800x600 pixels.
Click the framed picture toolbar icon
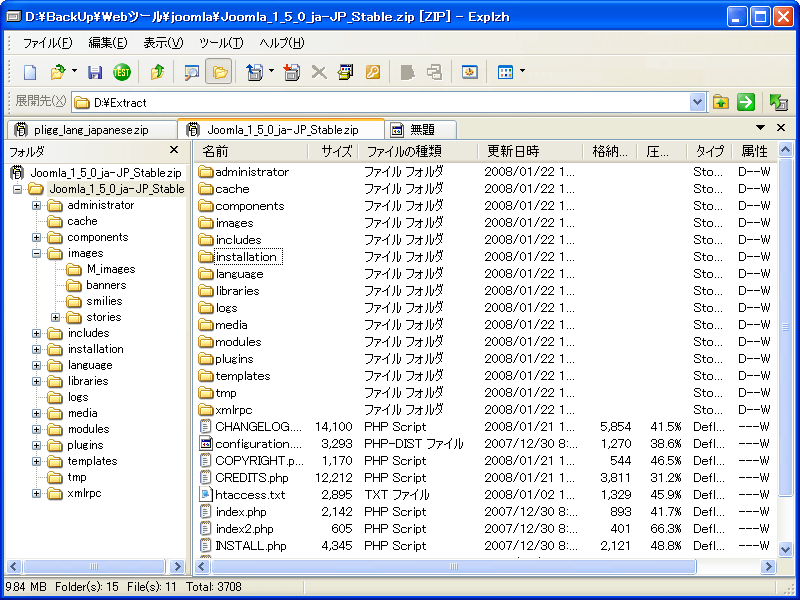pyautogui.click(x=469, y=72)
